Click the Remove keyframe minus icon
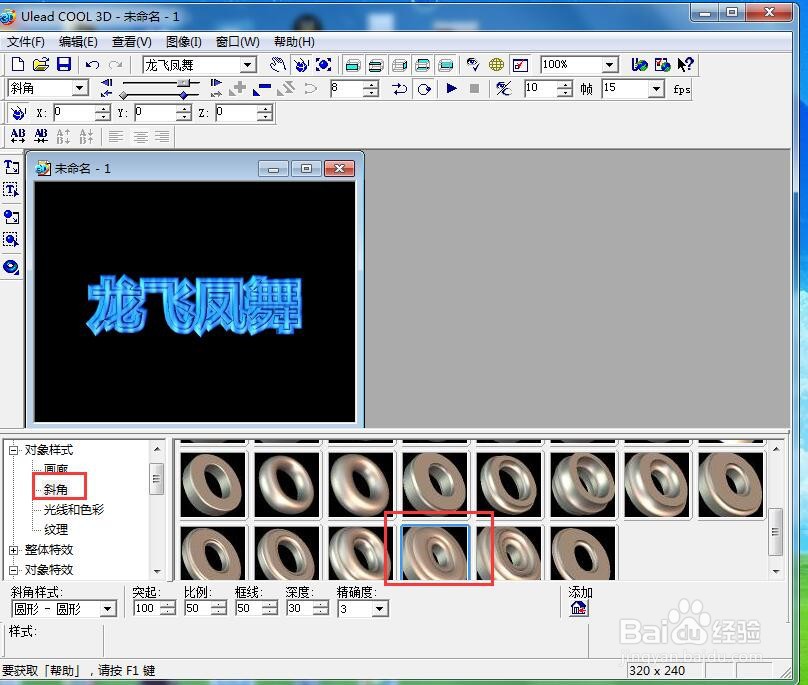This screenshot has height=685, width=808. [x=262, y=89]
